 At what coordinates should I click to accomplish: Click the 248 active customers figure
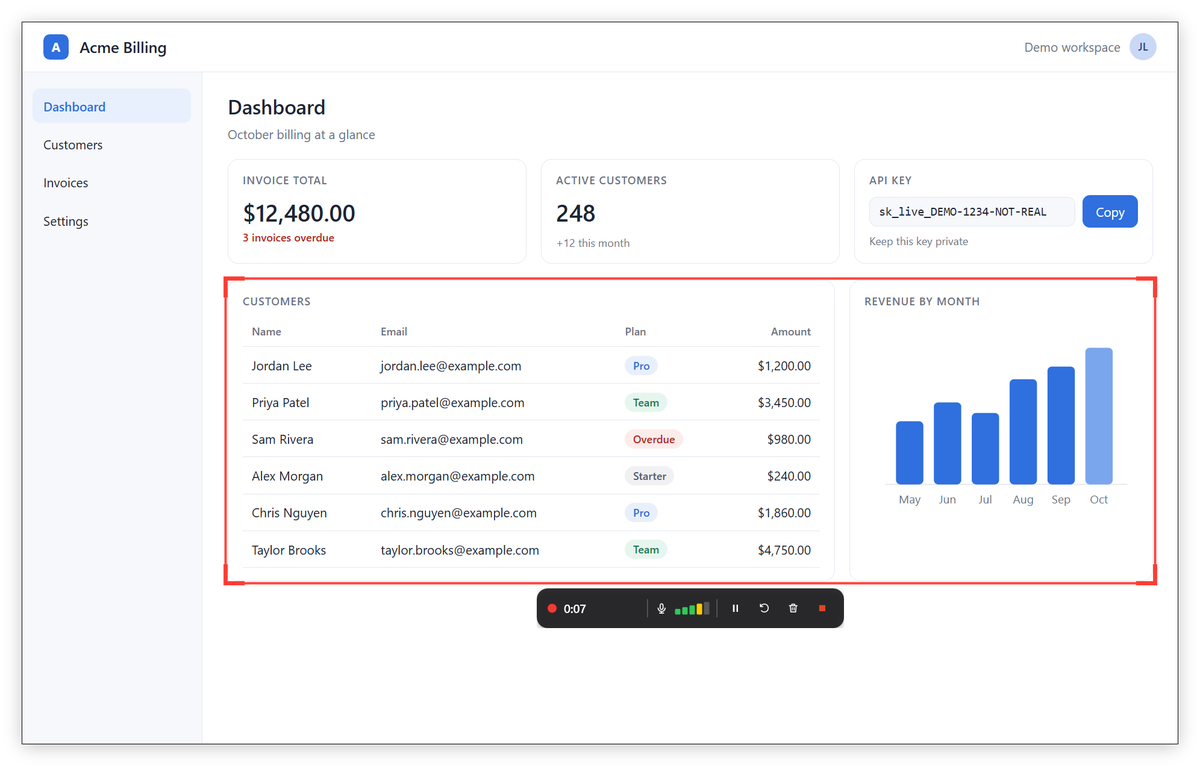click(x=576, y=213)
